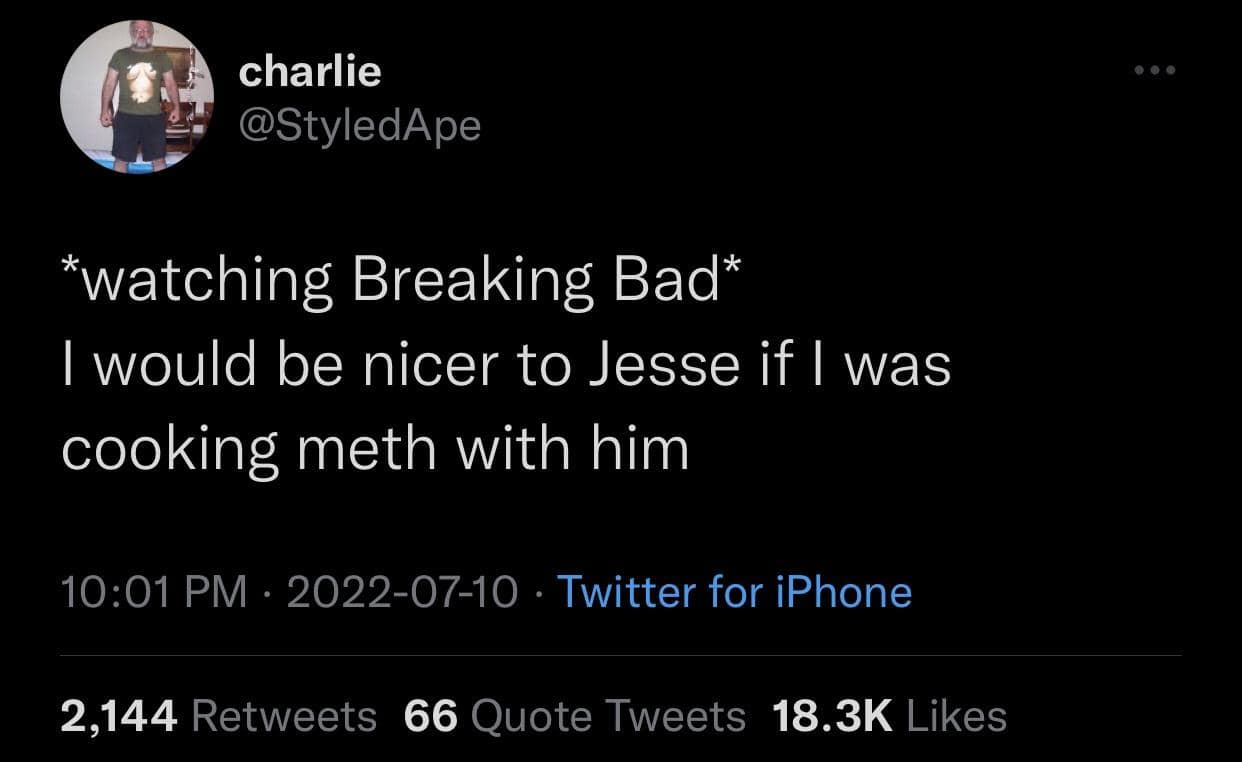Click the "I would be nicer to Jesse" line
Image resolution: width=1242 pixels, height=762 pixels.
[505, 365]
